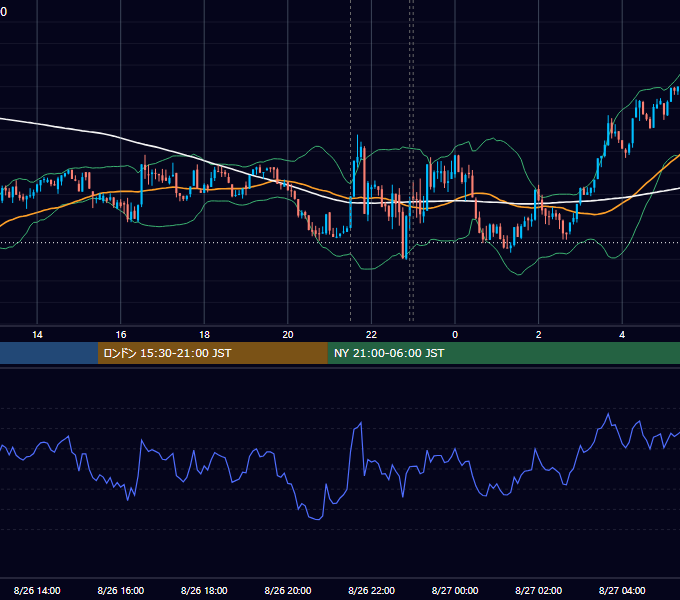The width and height of the screenshot is (680, 600).
Task: Click hour label 14 on price chart axis
Action: click(x=37, y=335)
